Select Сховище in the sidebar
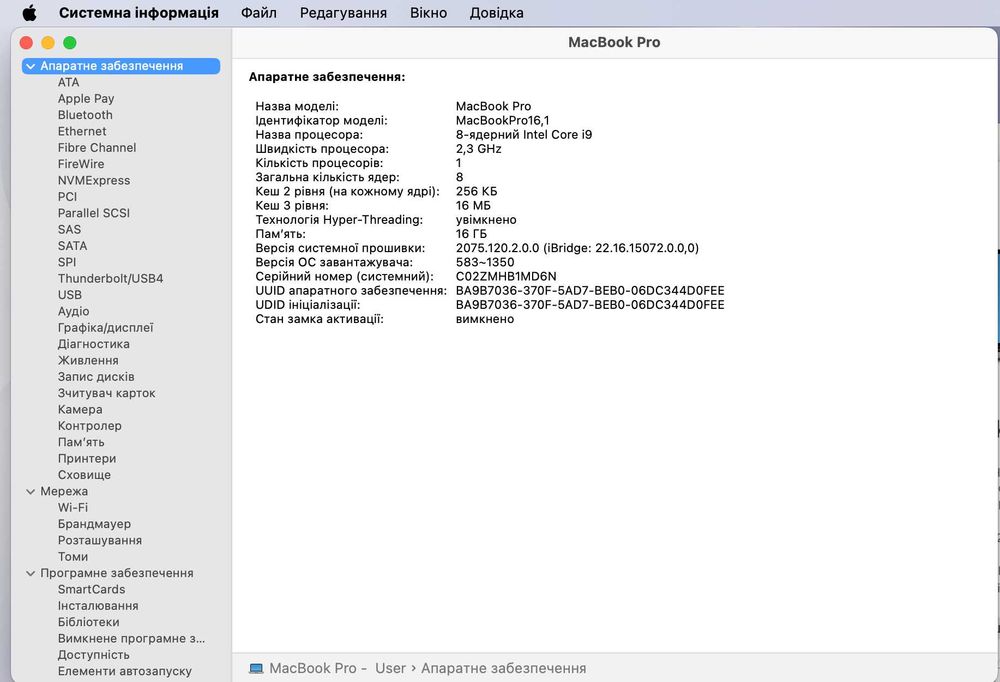 click(84, 475)
